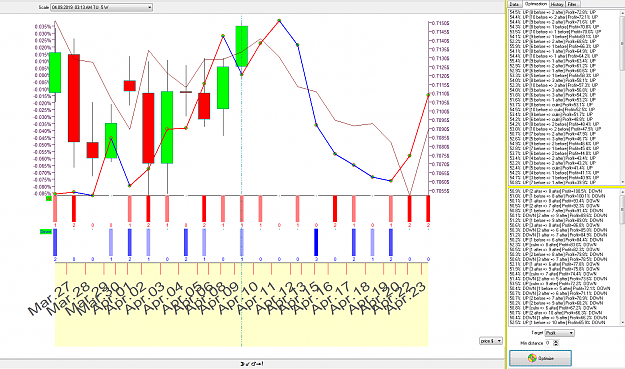Viewport: 625px width, 369px height.
Task: Click the zigzag peak point above Apr.12
Action: click(279, 20)
